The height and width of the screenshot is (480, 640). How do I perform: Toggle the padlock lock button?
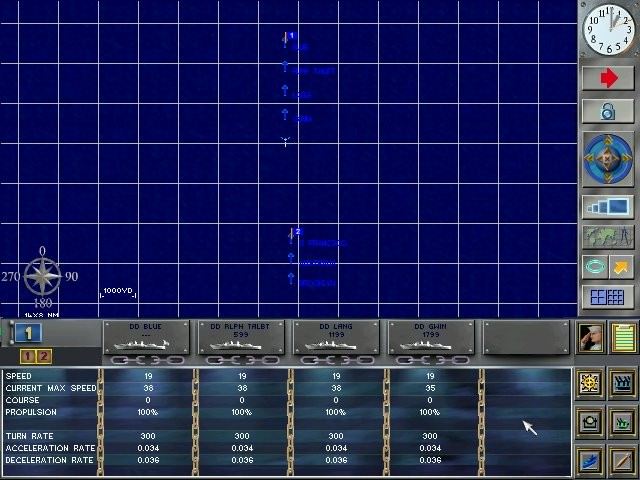(608, 111)
